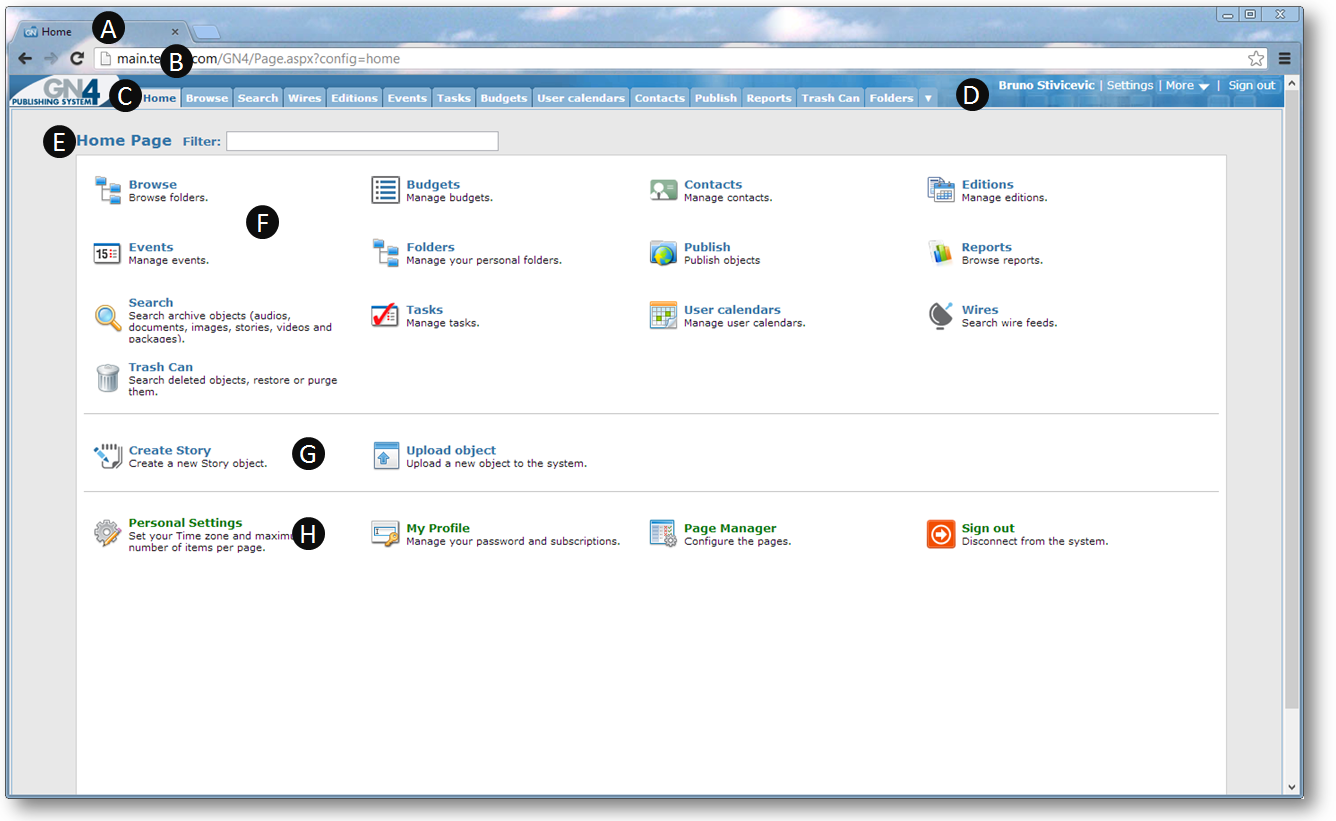Open the Chrome menu button

point(1285,59)
